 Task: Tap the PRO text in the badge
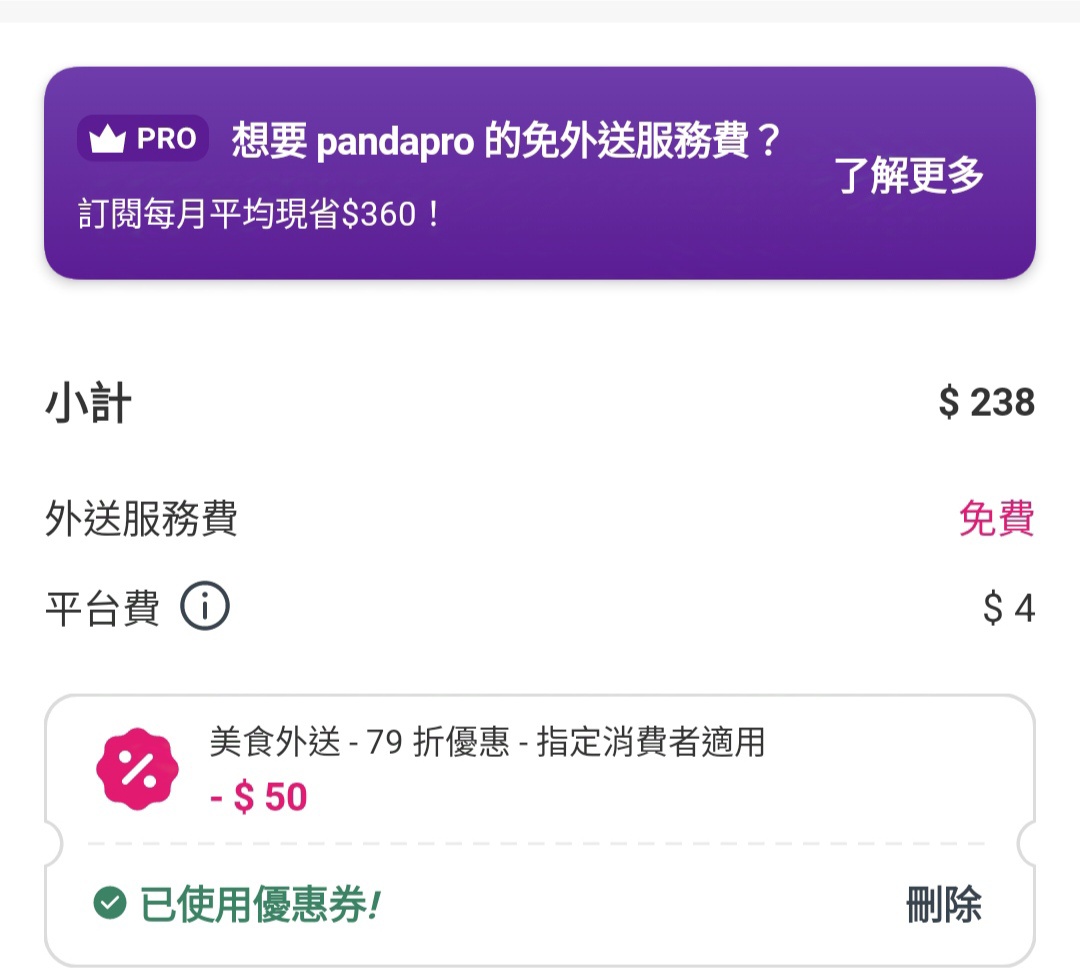point(166,139)
